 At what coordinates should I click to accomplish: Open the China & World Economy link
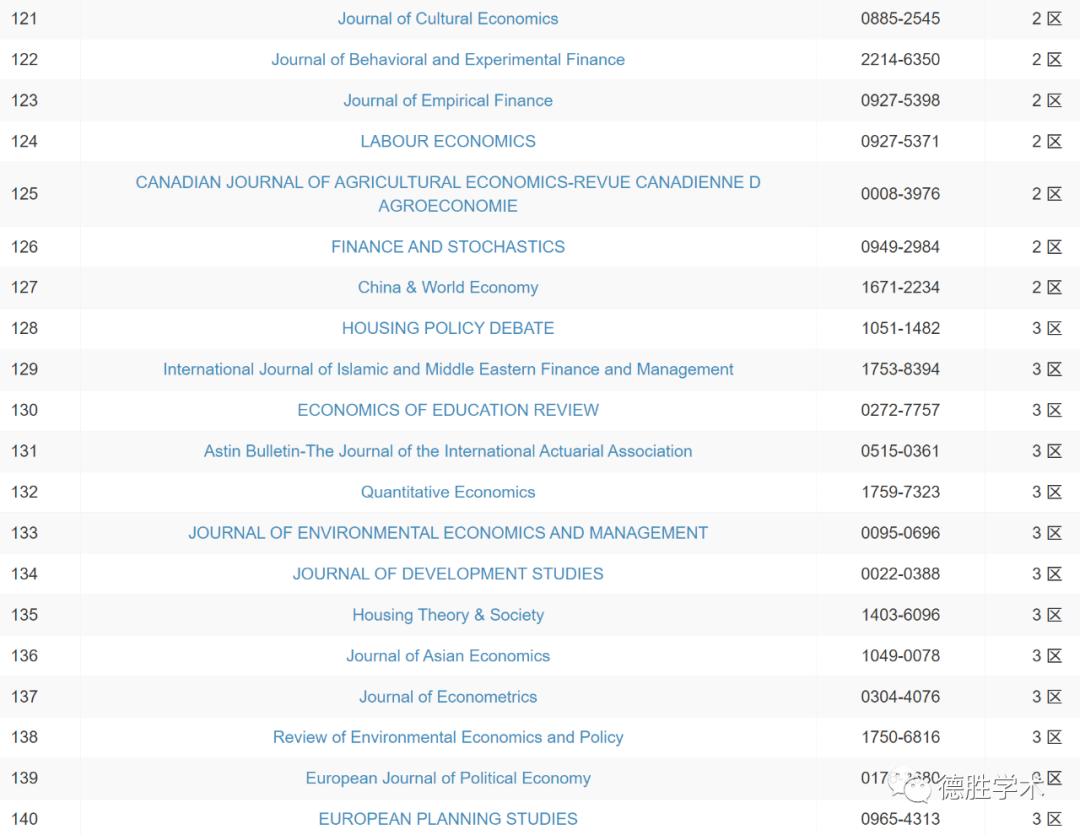pyautogui.click(x=448, y=287)
